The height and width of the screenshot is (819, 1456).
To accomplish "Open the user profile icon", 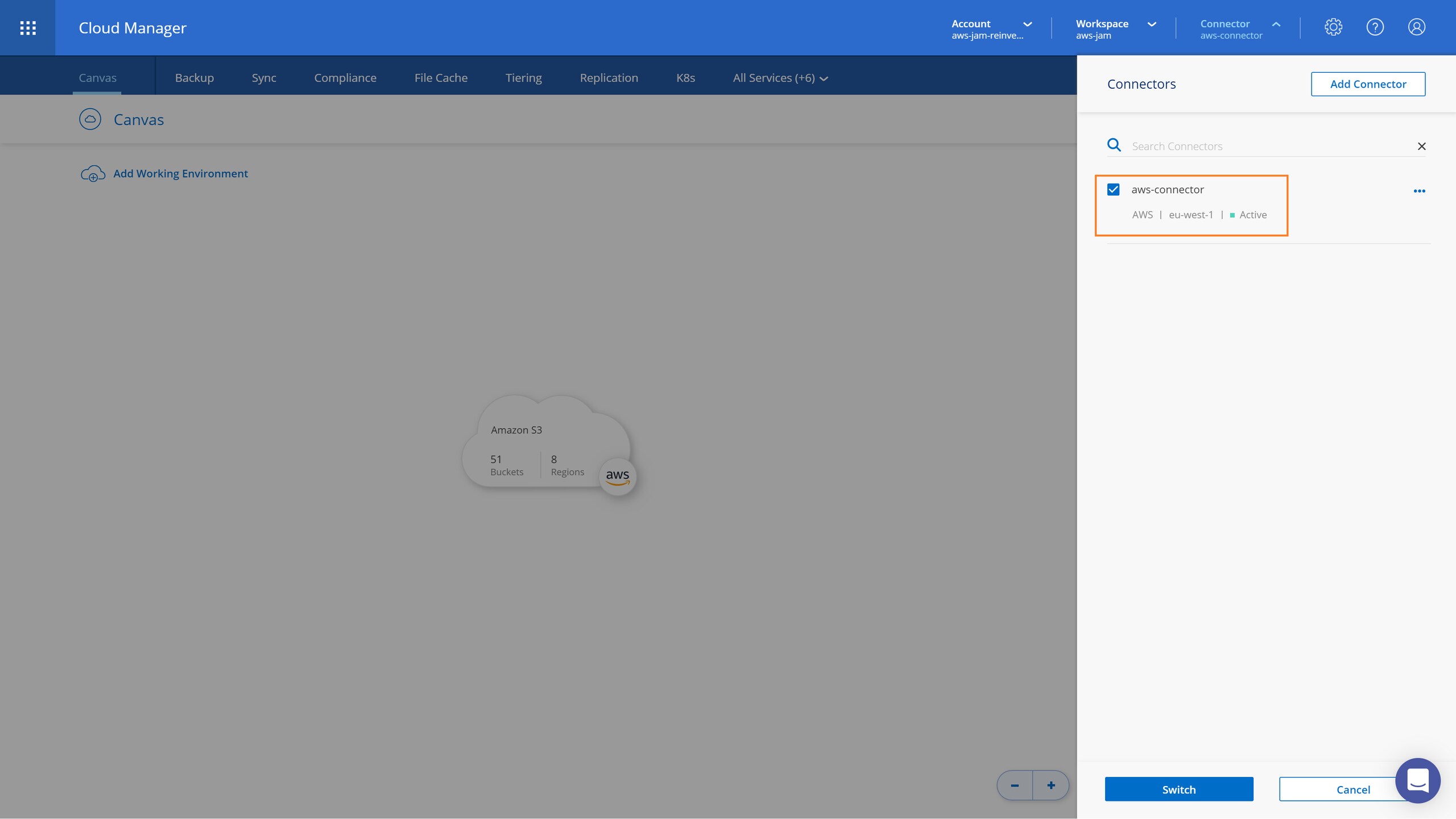I will coord(1416,27).
